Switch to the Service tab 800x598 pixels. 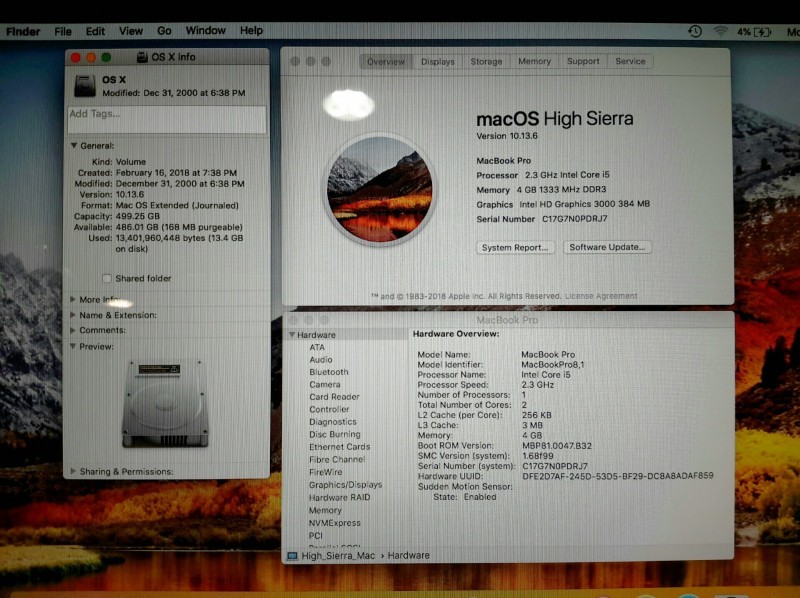point(630,61)
